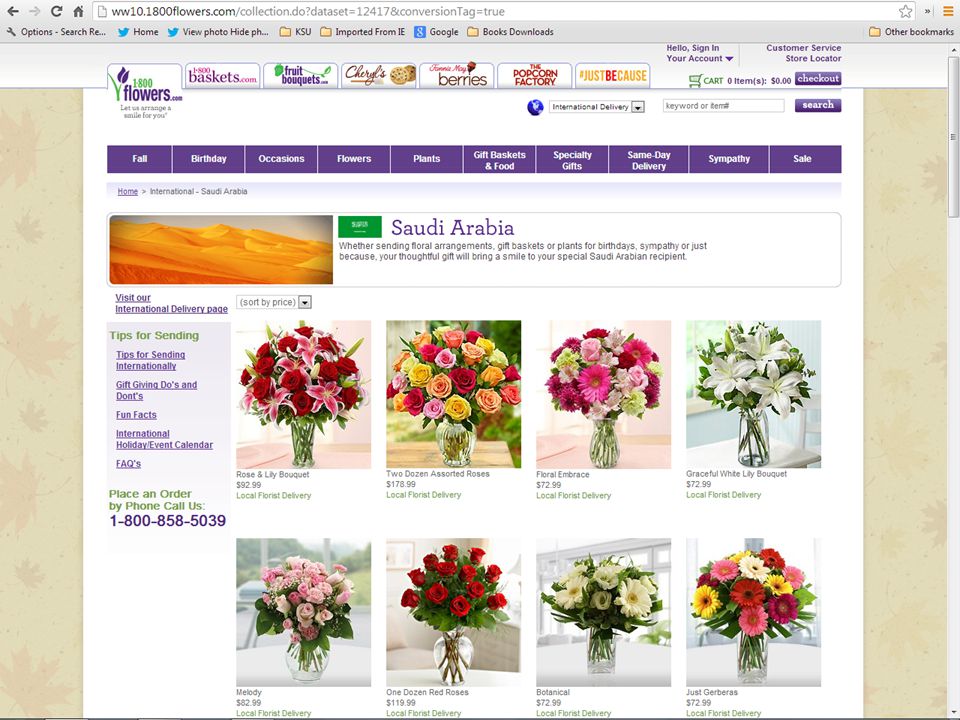
Task: Open Options - Search Re... bookmark
Action: click(x=56, y=32)
